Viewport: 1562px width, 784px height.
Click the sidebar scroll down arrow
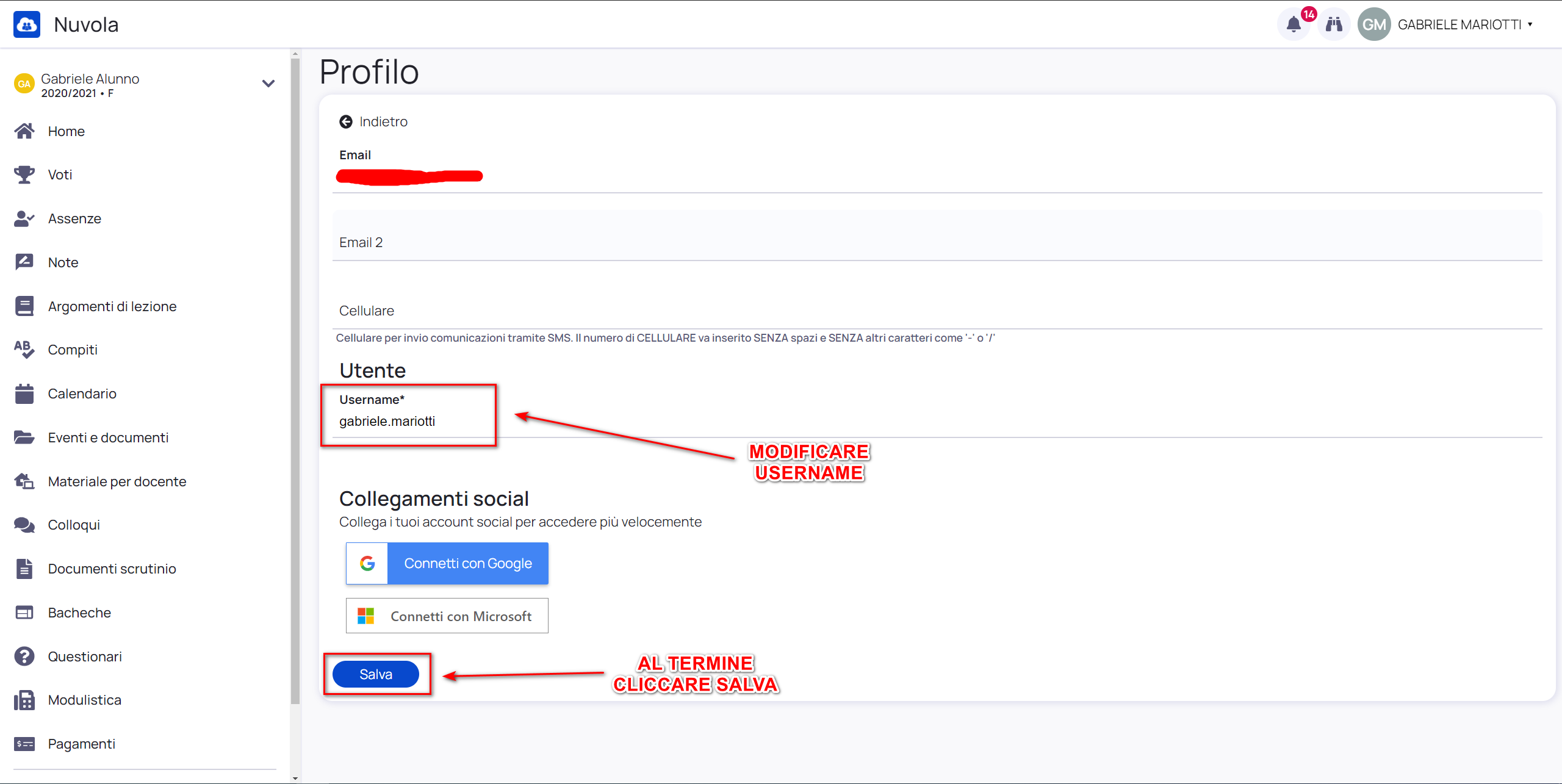tap(295, 779)
